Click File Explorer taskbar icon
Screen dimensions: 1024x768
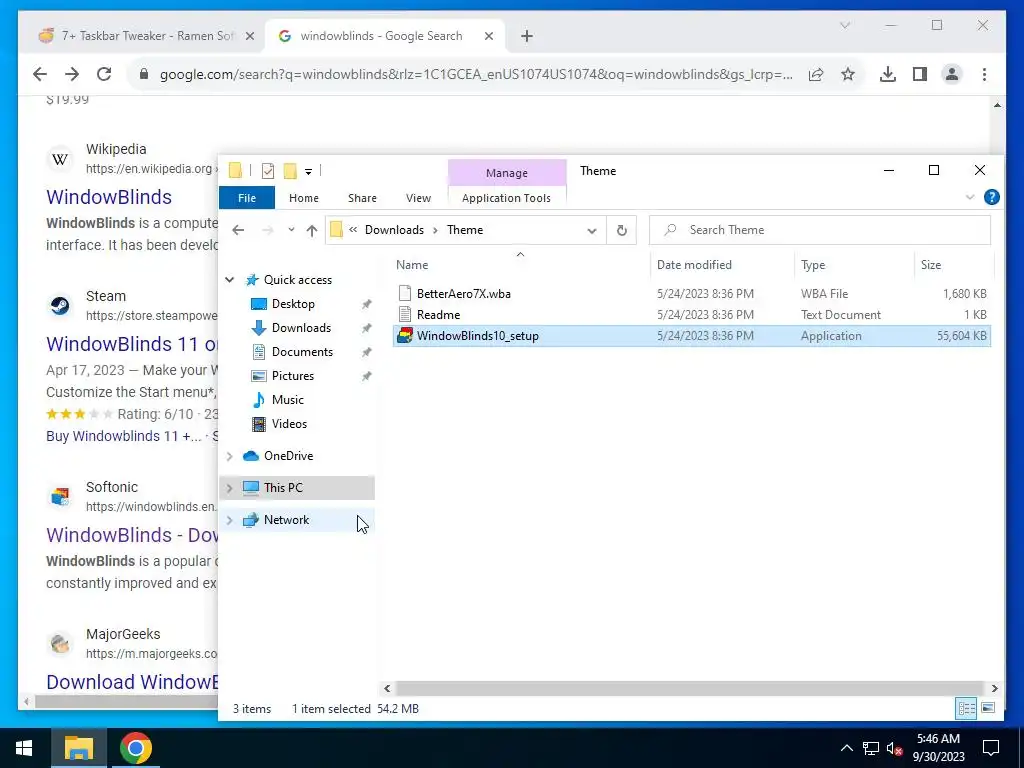pos(79,748)
